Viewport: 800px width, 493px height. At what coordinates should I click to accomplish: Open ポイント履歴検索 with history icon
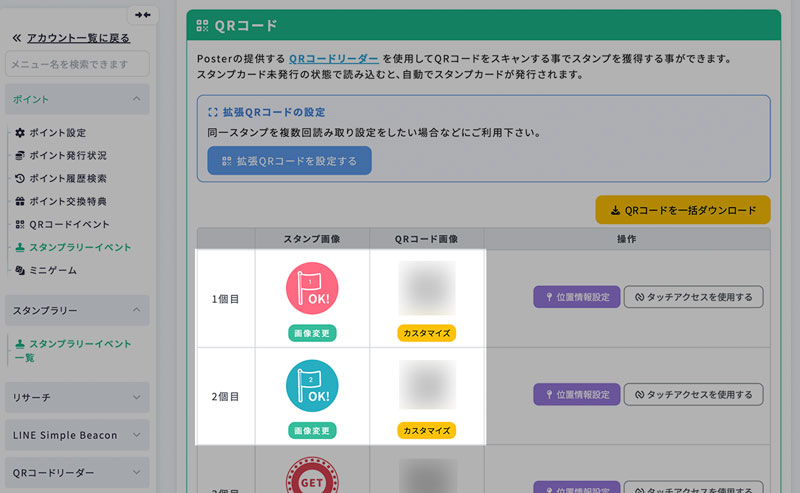(x=67, y=179)
